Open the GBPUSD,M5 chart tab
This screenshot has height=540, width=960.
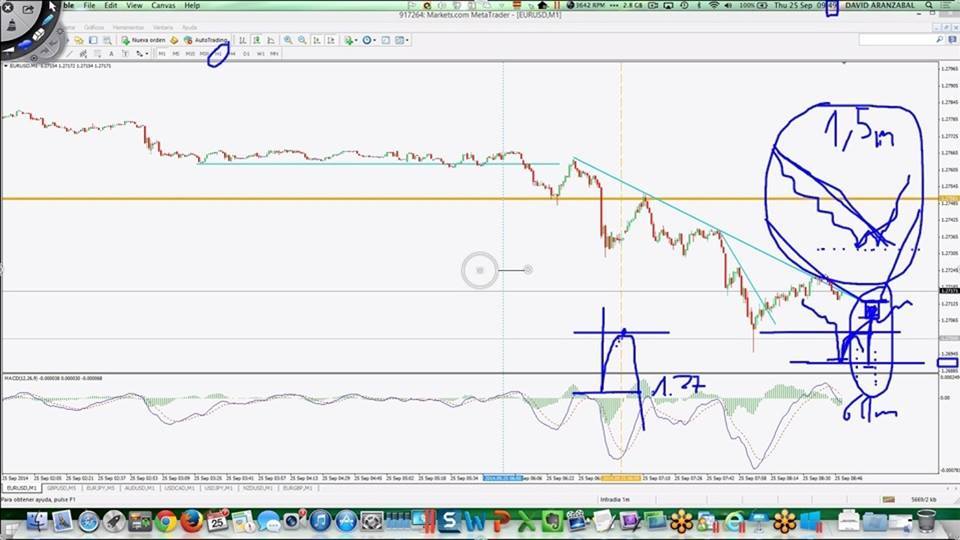click(x=64, y=488)
